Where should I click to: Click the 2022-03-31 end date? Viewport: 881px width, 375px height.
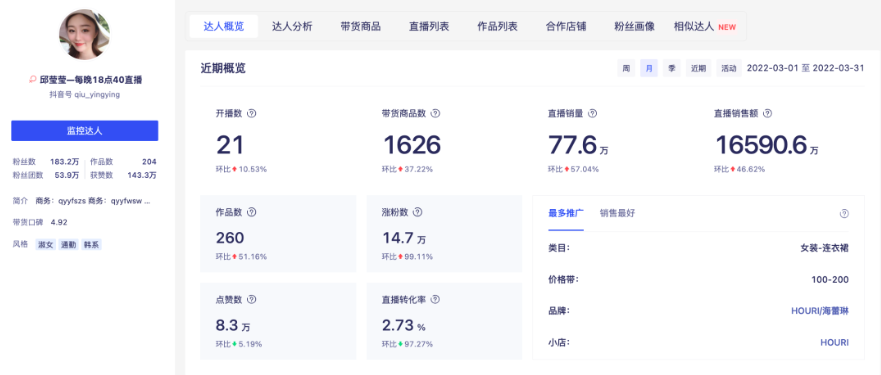pyautogui.click(x=838, y=68)
